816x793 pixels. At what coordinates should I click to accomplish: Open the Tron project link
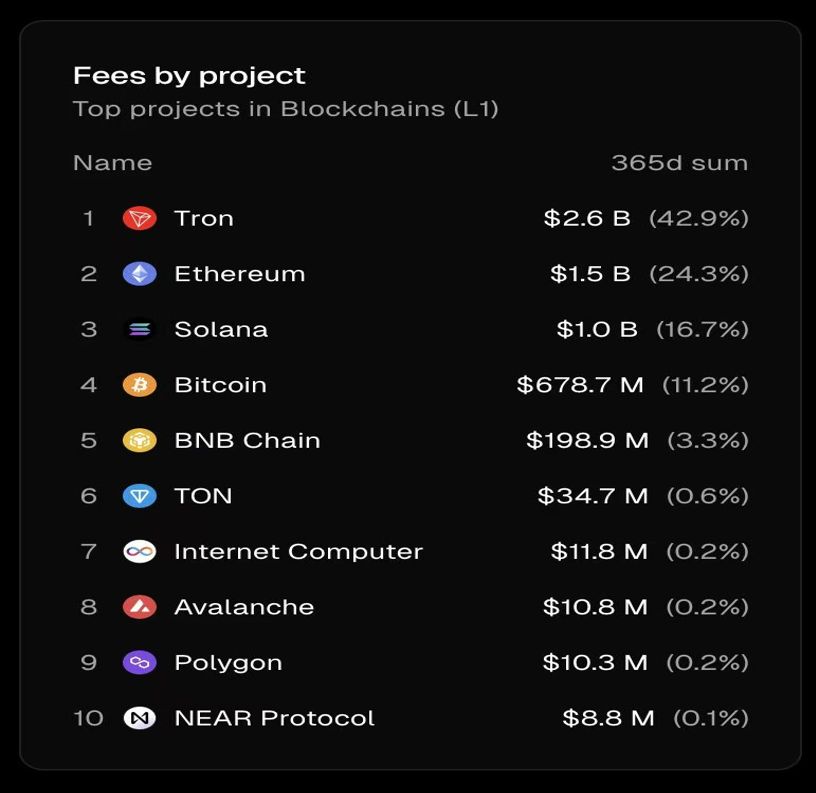203,219
